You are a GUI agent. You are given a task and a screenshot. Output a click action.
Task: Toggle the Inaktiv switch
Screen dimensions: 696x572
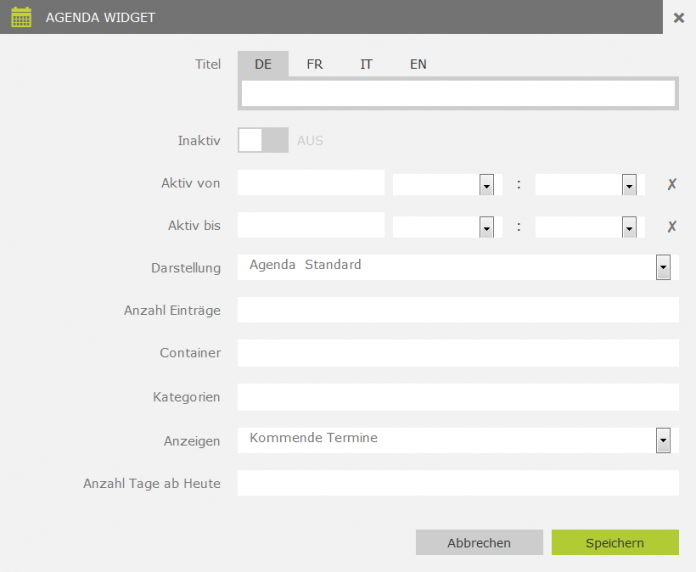pos(263,140)
